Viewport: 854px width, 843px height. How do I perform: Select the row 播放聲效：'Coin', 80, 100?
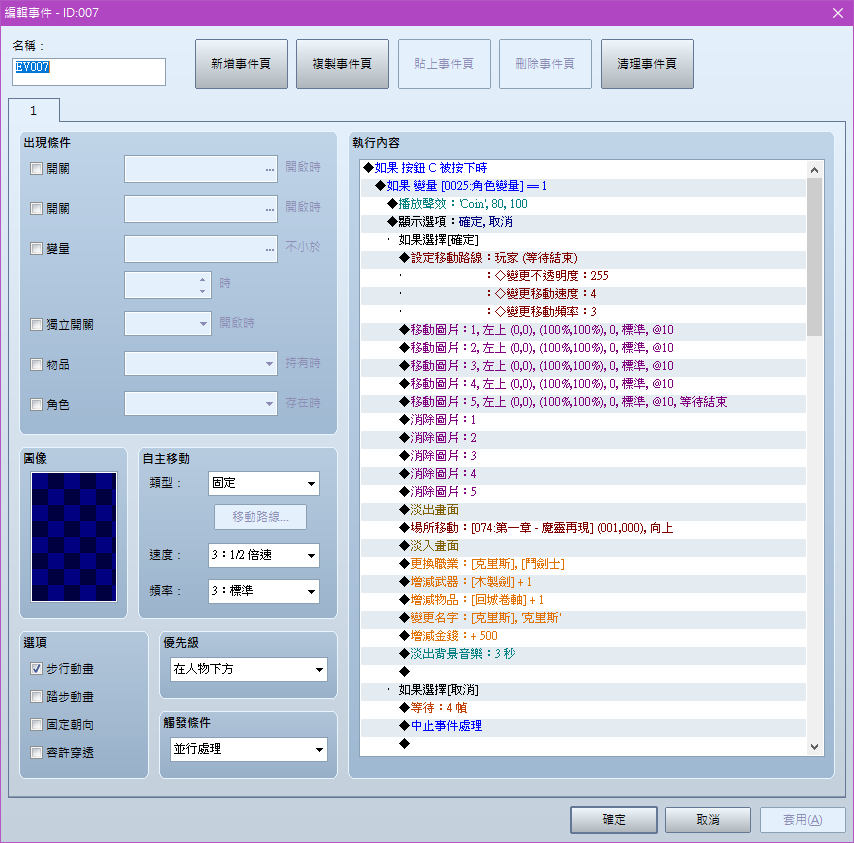point(583,204)
